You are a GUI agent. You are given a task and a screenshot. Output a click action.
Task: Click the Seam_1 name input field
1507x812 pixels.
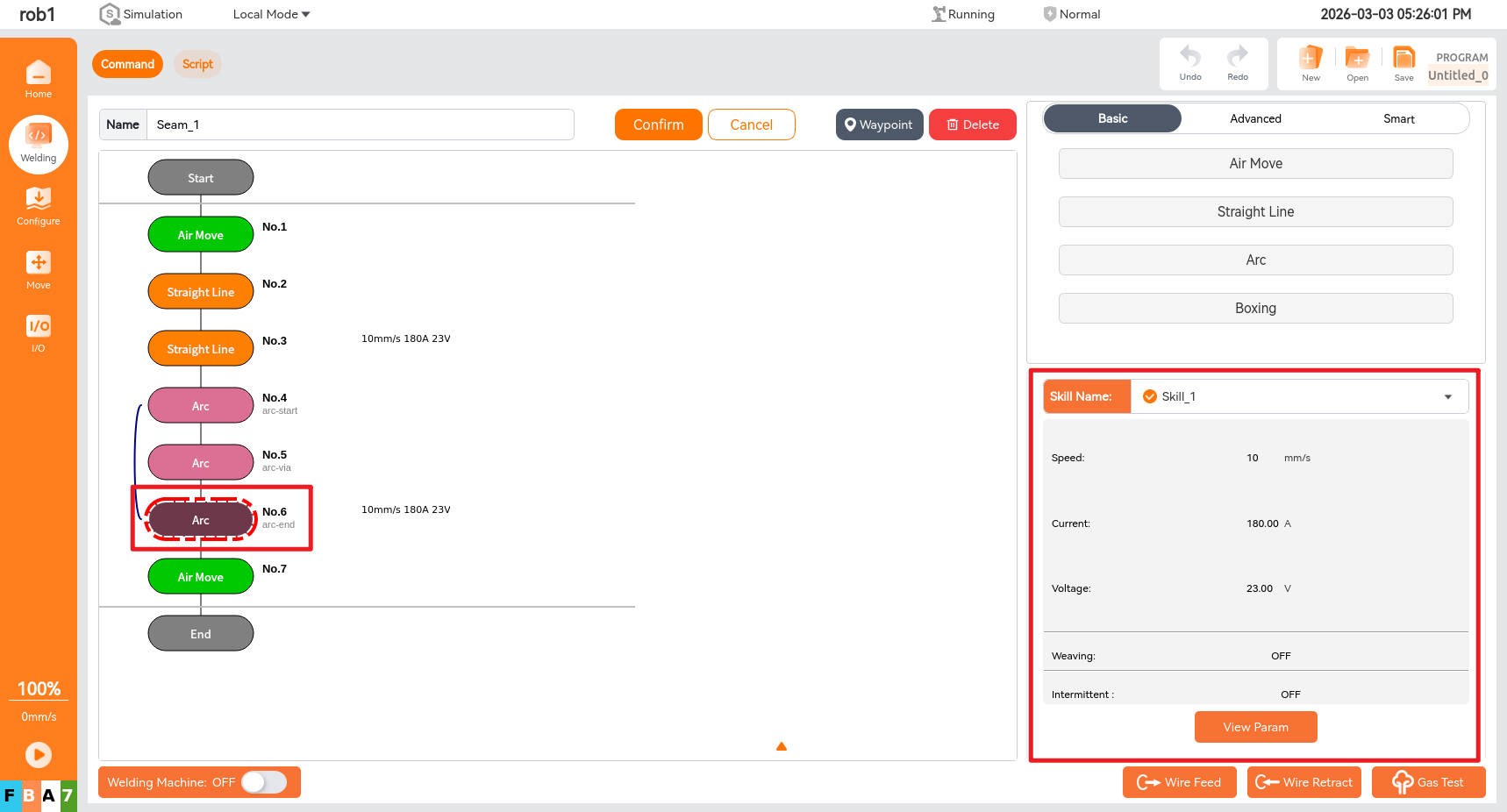(x=360, y=125)
